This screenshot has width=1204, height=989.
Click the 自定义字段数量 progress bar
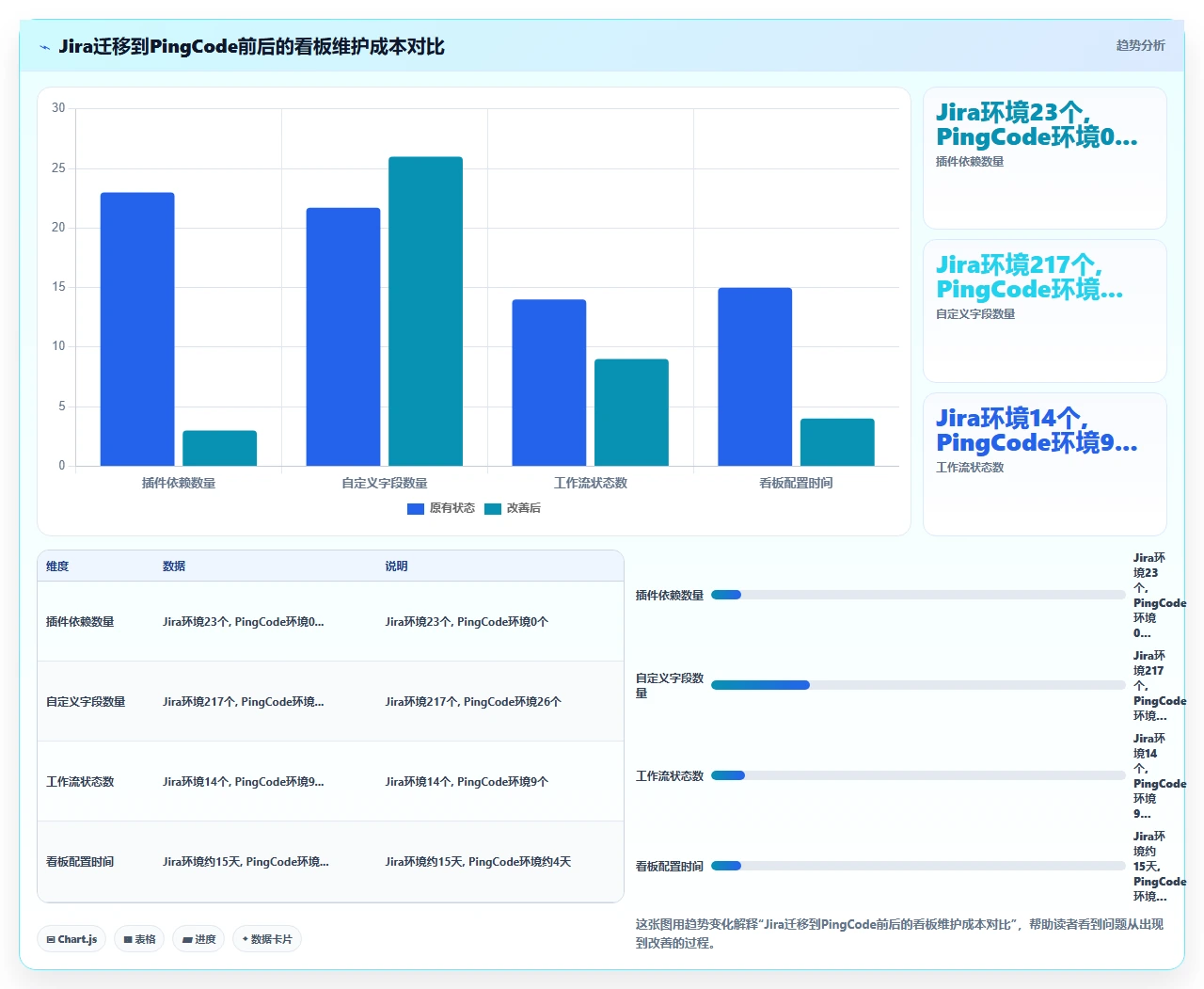918,685
